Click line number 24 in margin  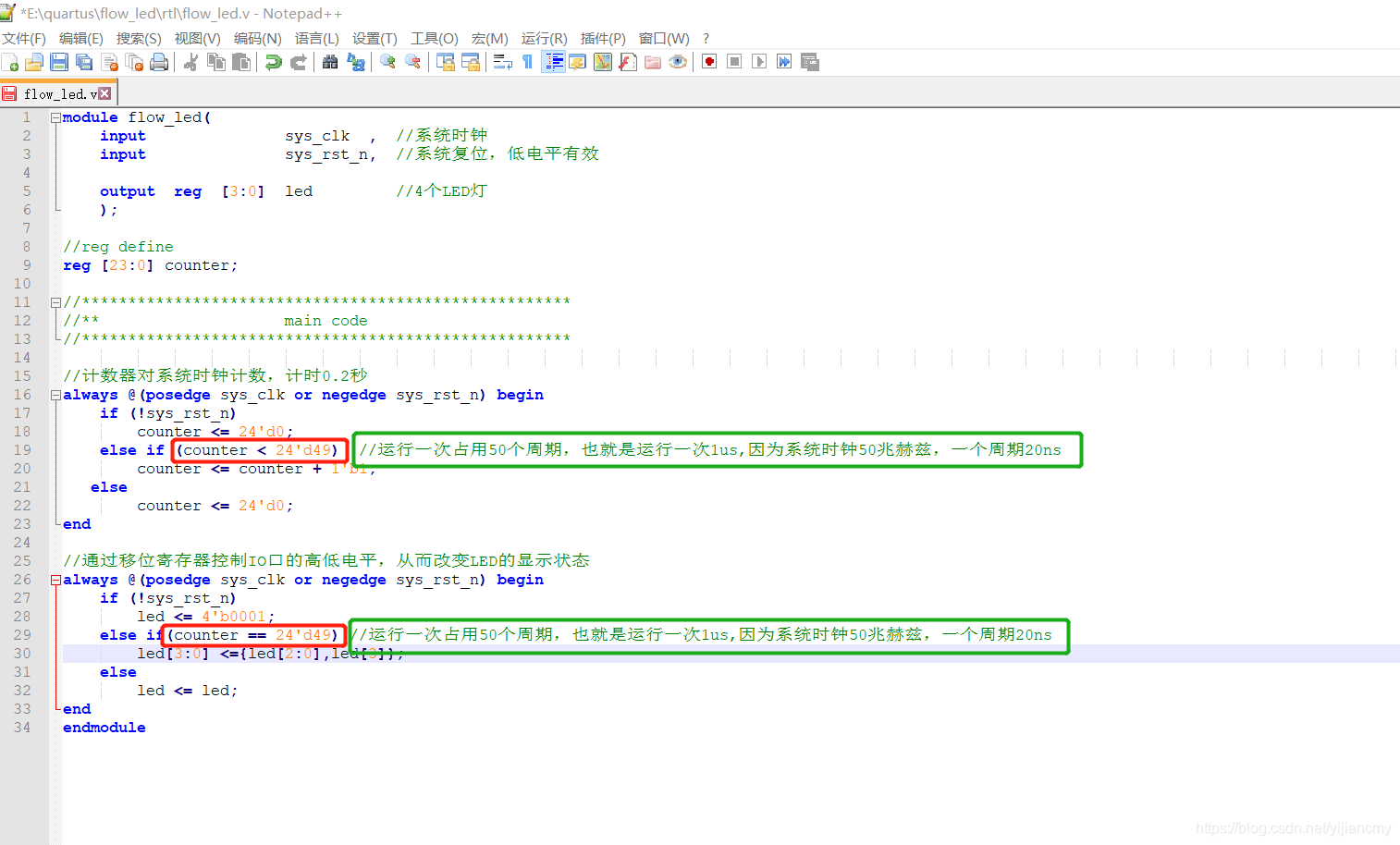[x=22, y=543]
